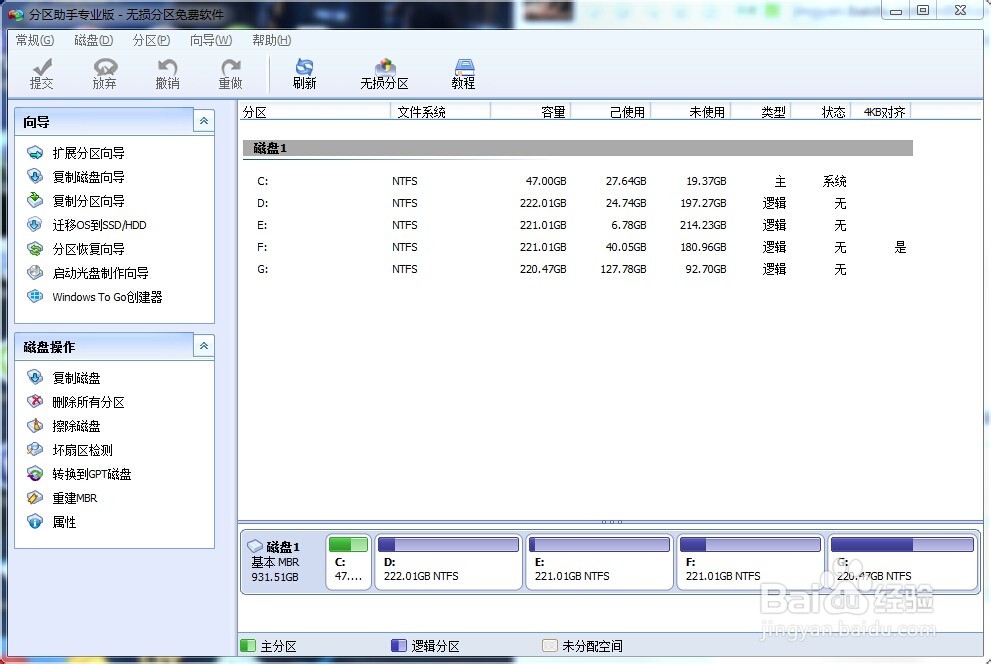Viewport: 991px width, 664px height.
Task: Click the 状态 column header
Action: pyautogui.click(x=822, y=112)
